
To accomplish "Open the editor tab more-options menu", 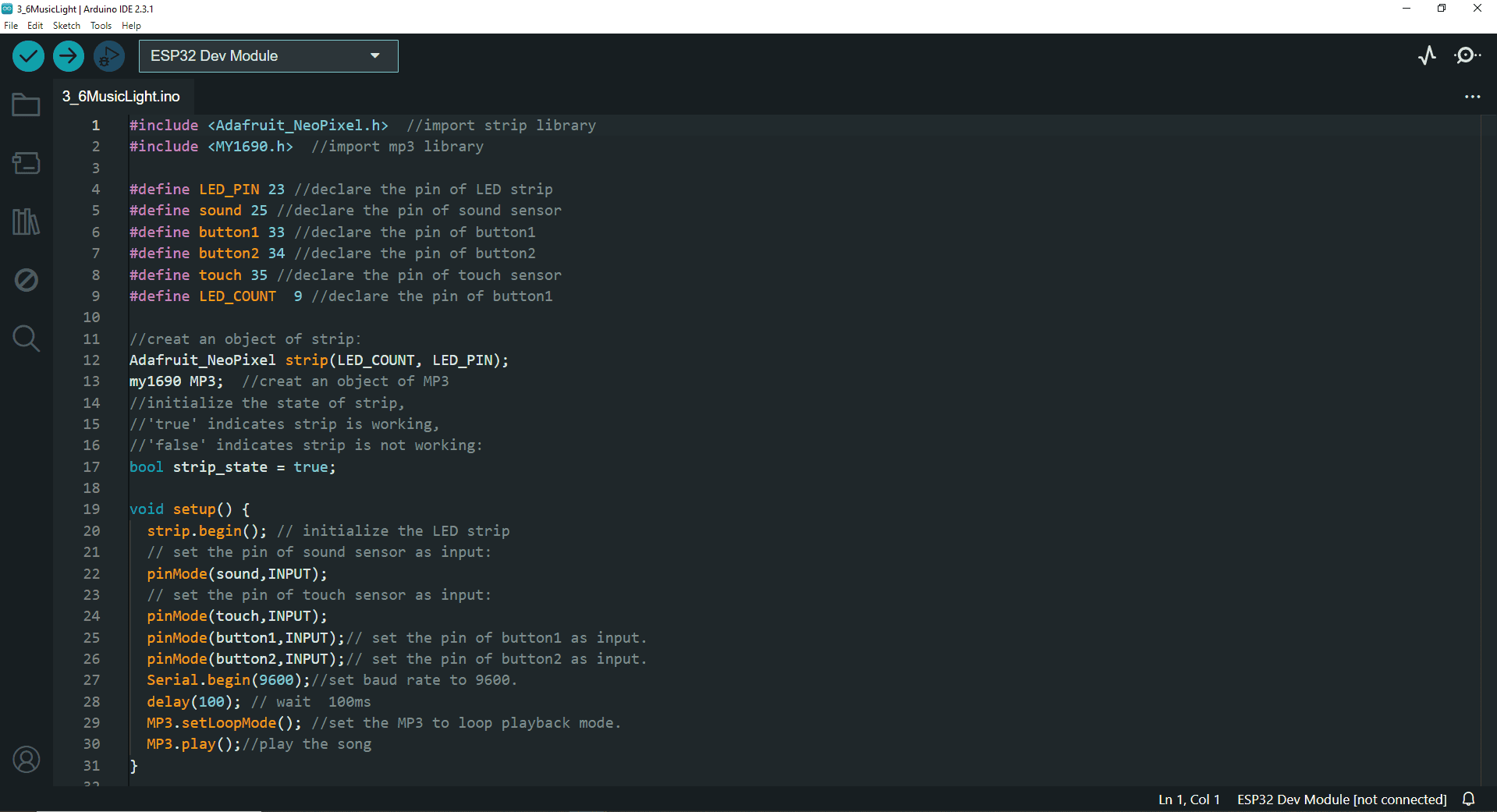I will [x=1472, y=97].
